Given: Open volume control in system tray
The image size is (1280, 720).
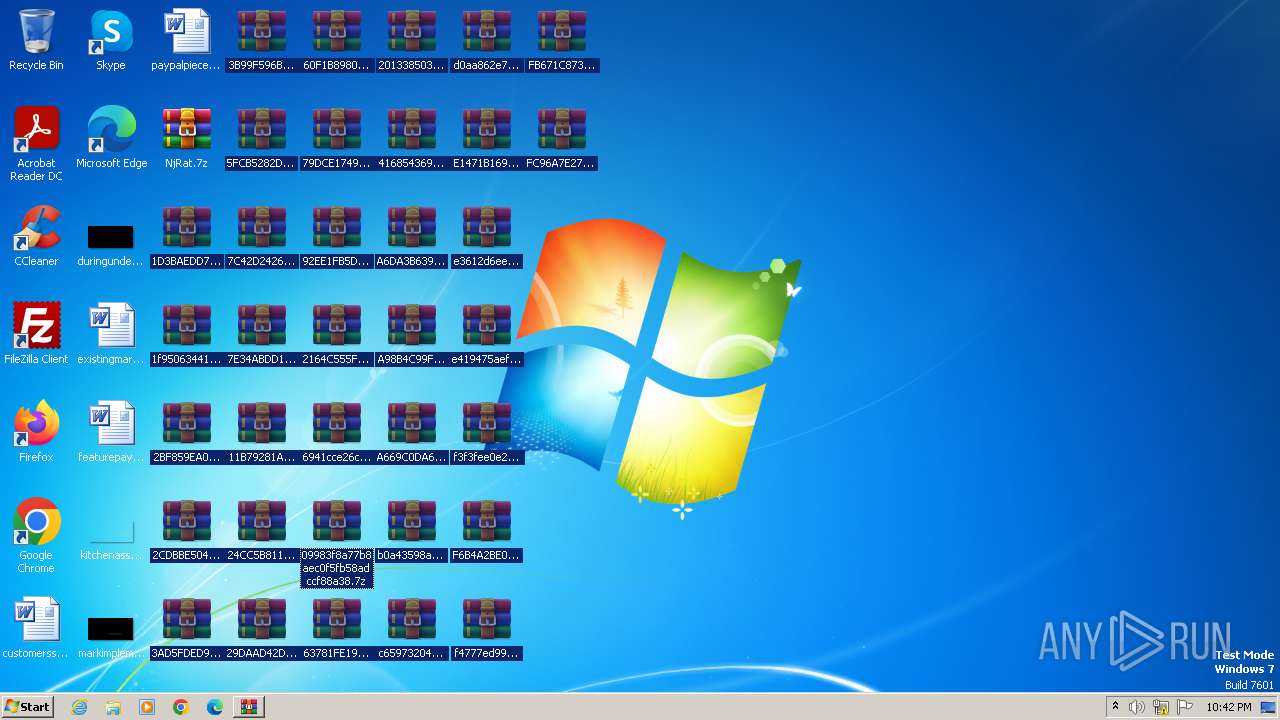Looking at the screenshot, I should pos(1137,707).
